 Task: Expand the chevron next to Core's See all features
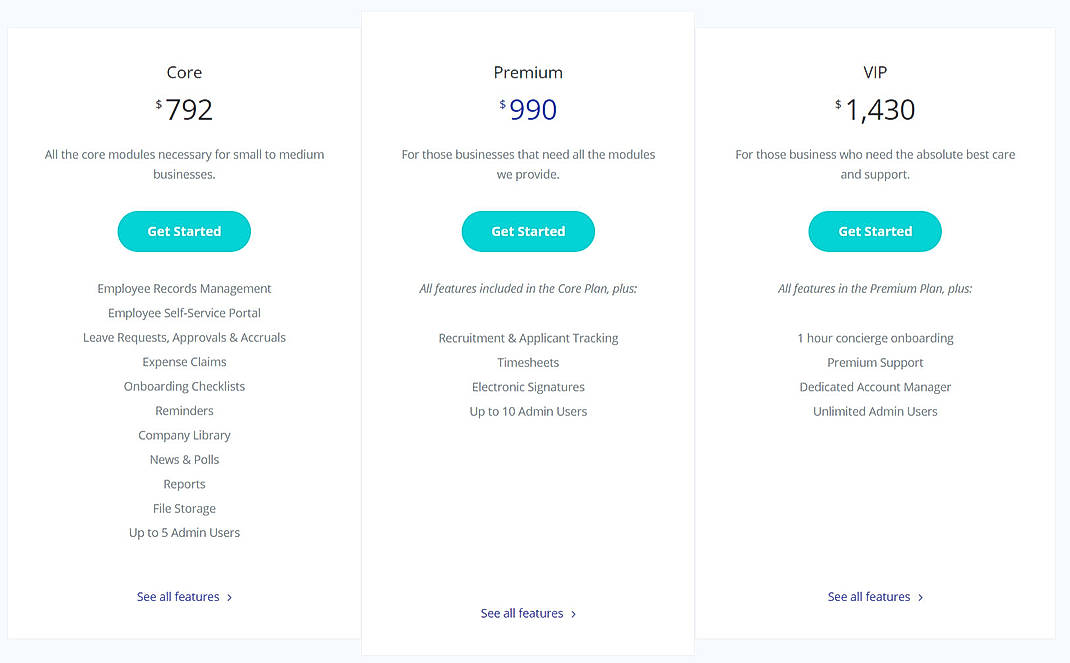[x=229, y=596]
